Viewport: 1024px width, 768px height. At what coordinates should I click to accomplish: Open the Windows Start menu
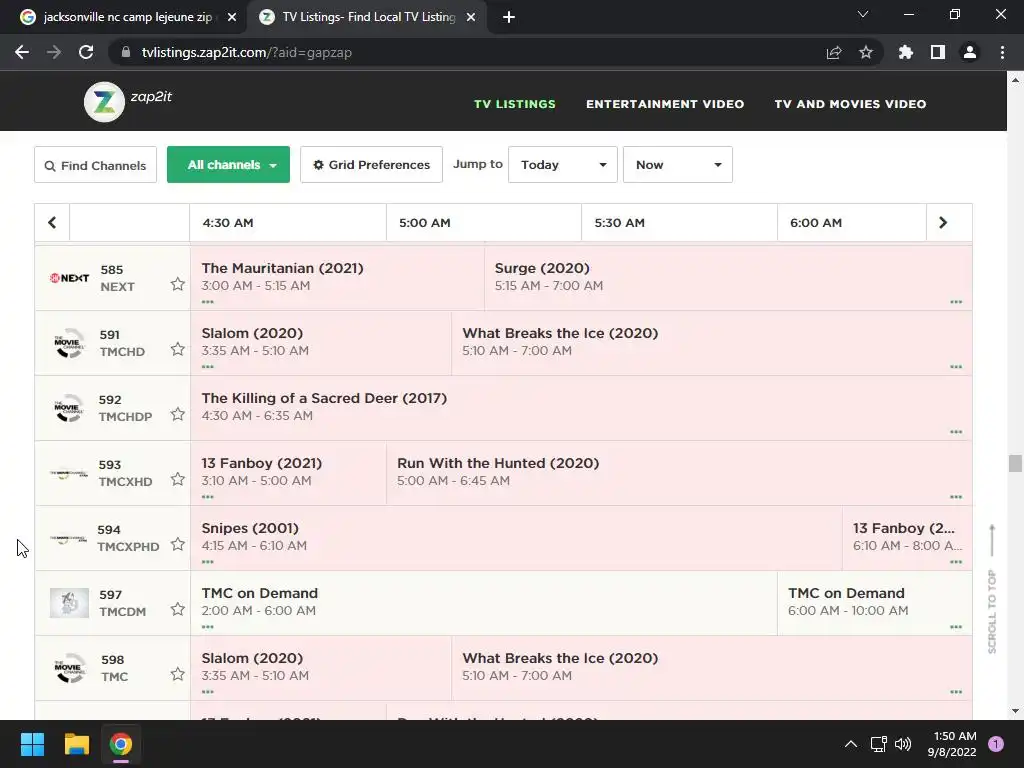[x=32, y=744]
